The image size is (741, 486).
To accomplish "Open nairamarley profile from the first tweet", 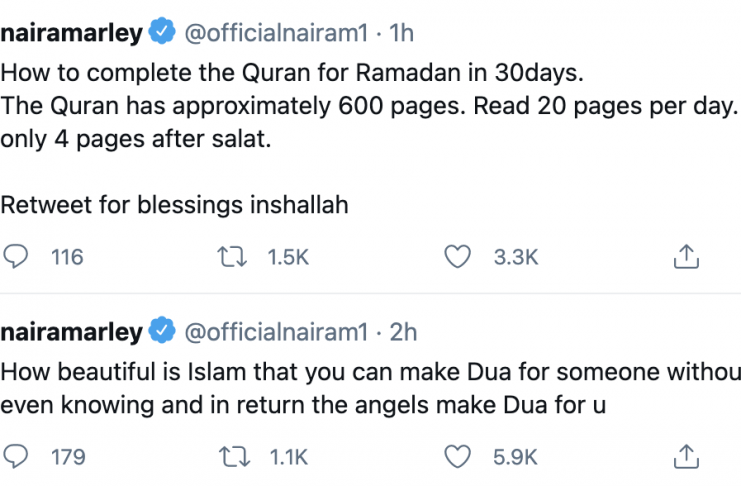I will coord(72,33).
